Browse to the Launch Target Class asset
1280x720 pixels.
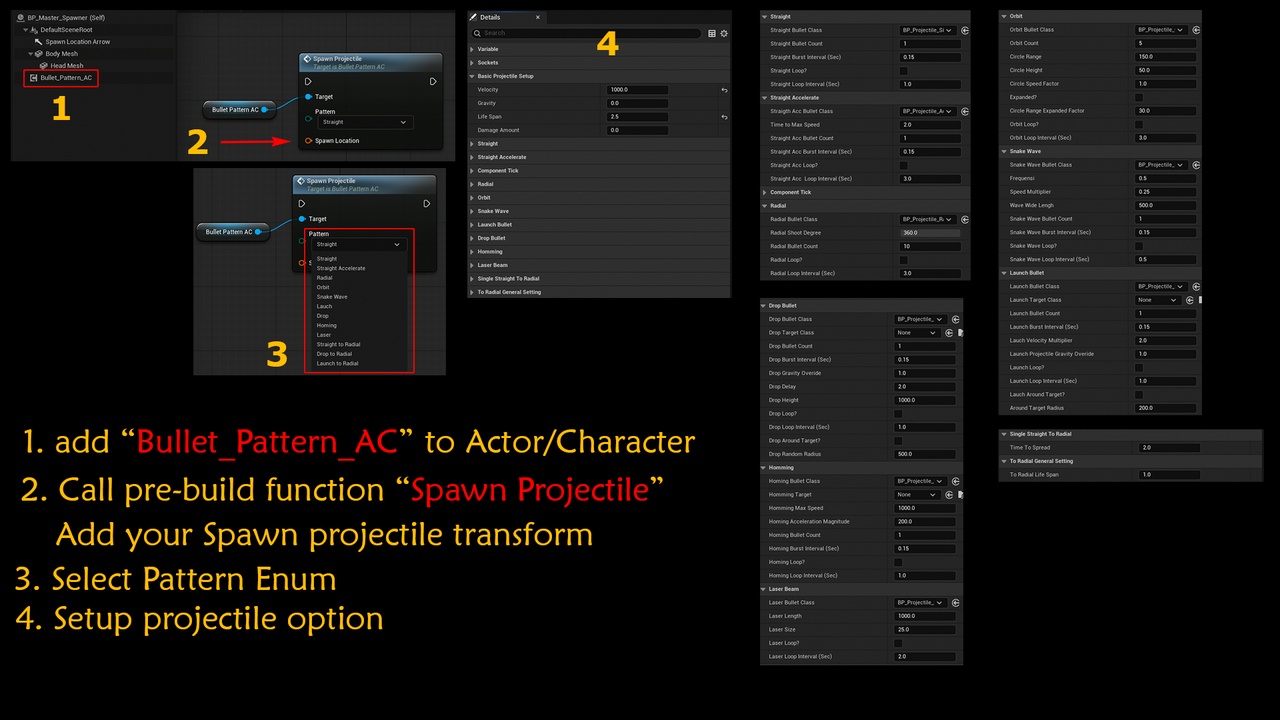pos(1189,300)
